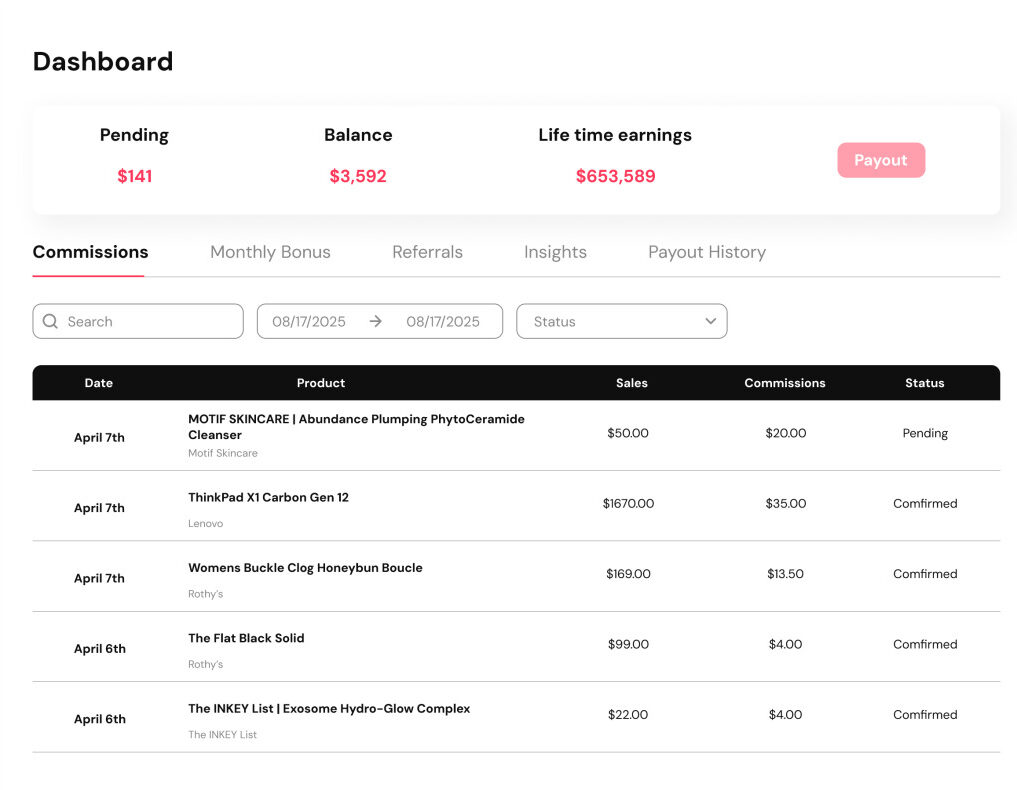The width and height of the screenshot is (1017, 790).
Task: View the Payout History tab
Action: [x=707, y=252]
